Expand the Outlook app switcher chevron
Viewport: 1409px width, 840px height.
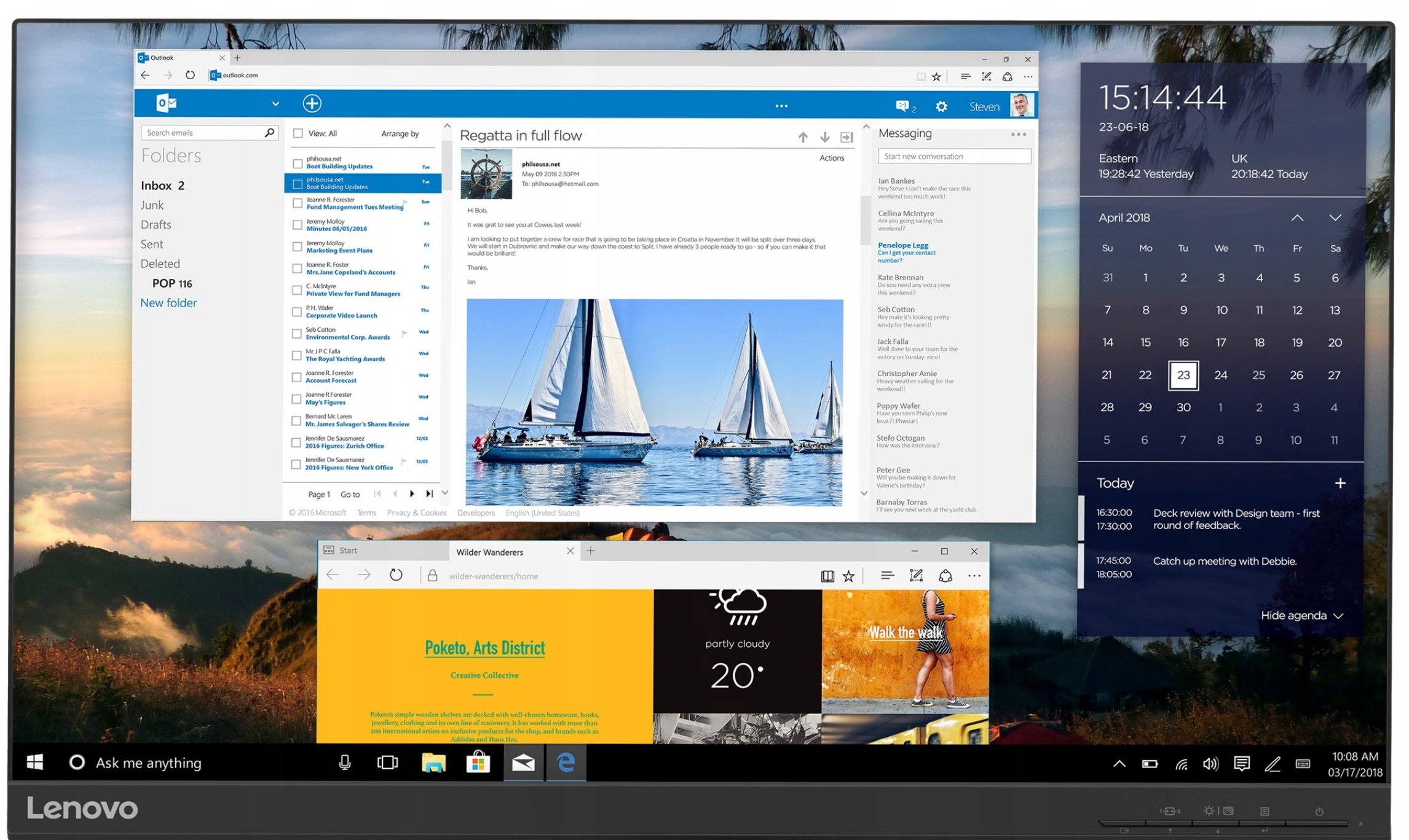(275, 104)
